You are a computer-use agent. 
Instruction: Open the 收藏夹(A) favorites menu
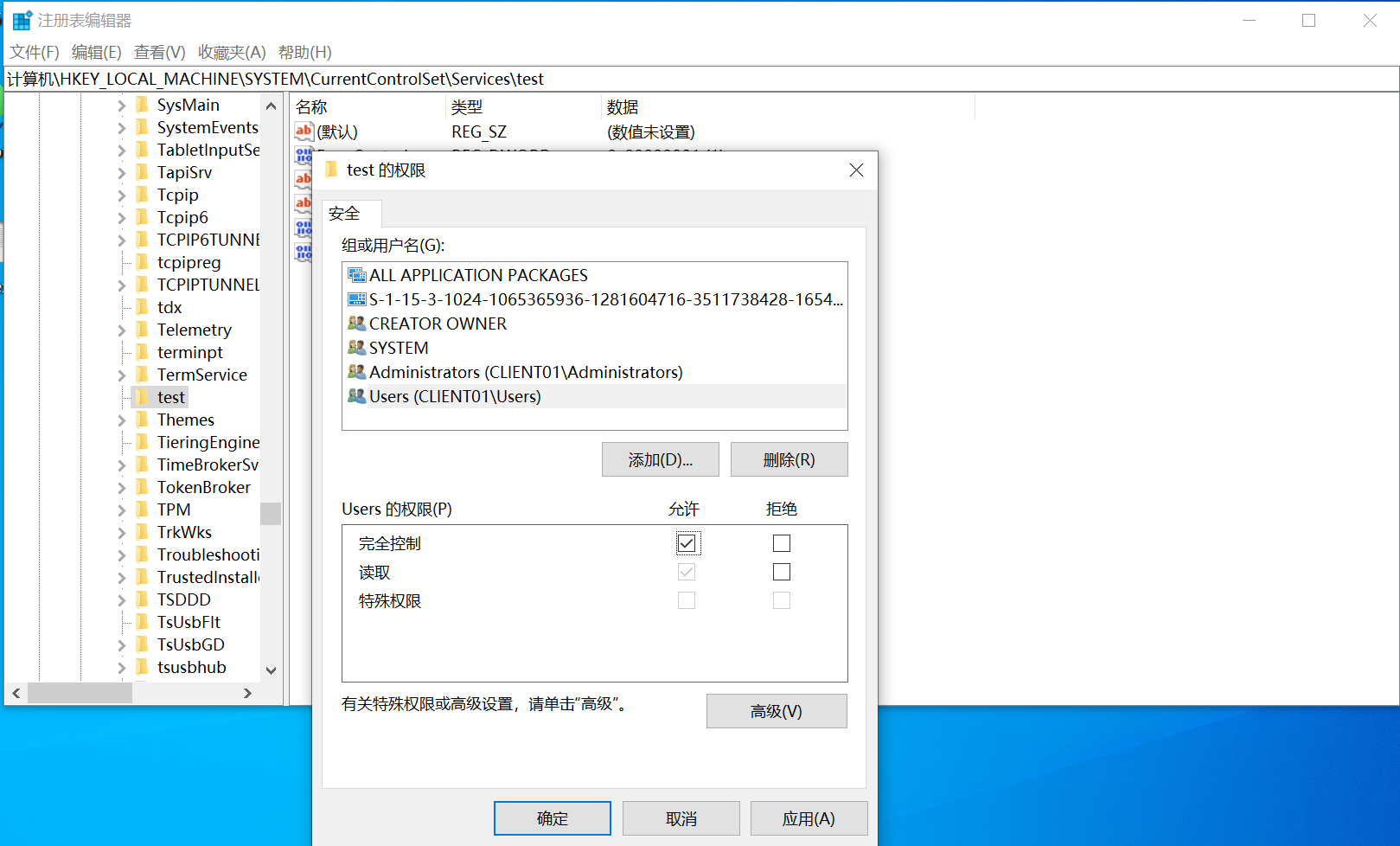click(x=232, y=53)
